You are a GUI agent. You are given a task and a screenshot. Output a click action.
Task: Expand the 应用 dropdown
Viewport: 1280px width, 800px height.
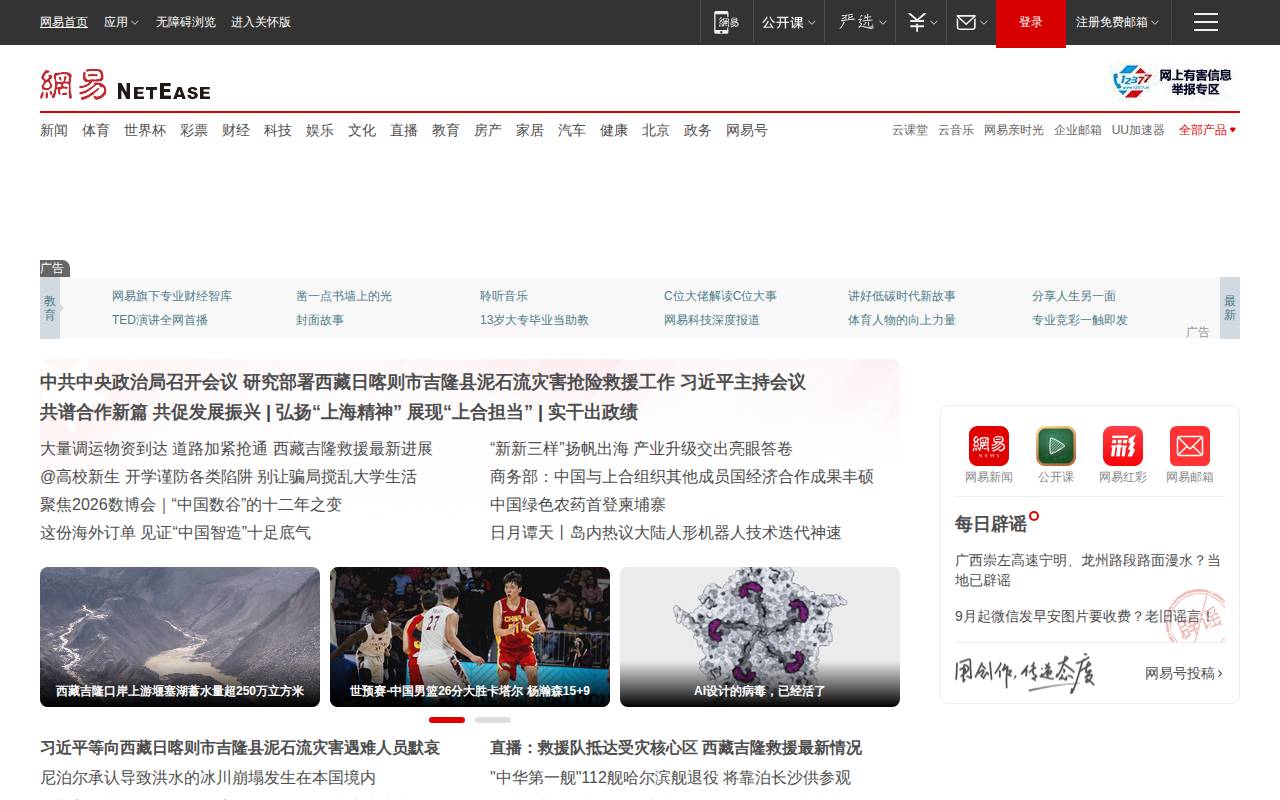coord(122,22)
